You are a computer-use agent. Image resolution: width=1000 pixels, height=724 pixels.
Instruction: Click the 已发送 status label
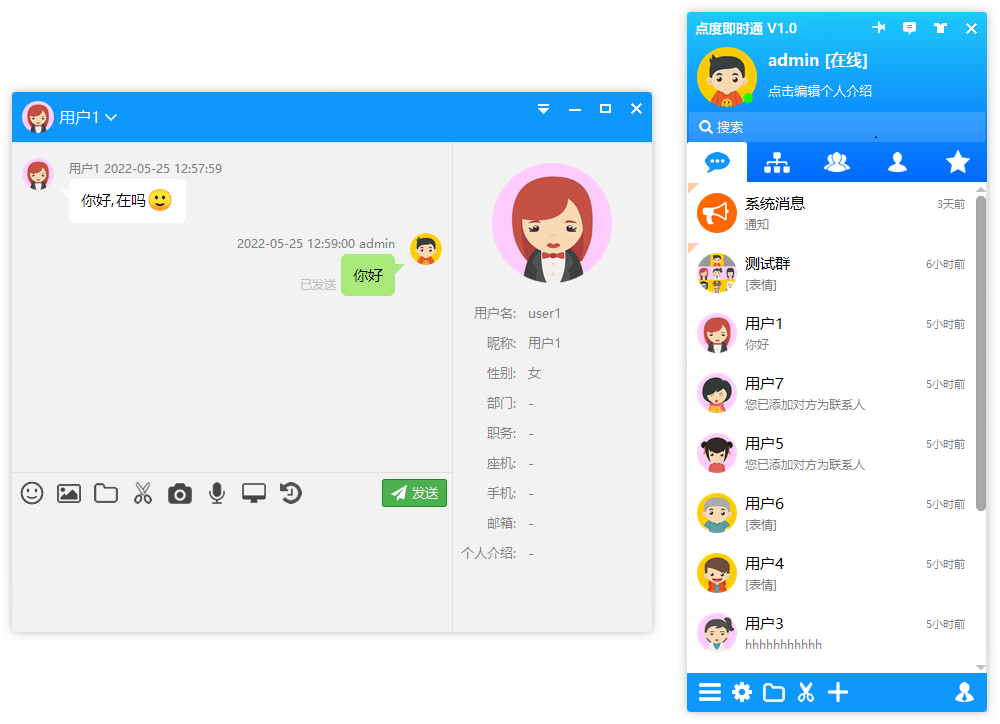point(318,284)
